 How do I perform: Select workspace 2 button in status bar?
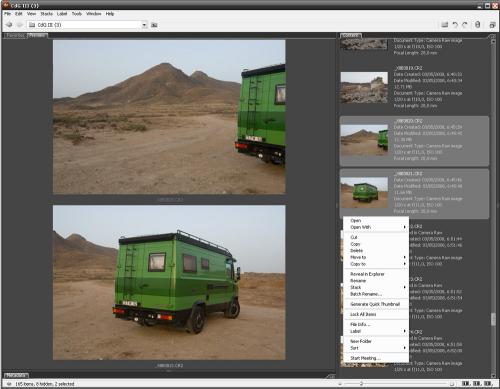pyautogui.click(x=477, y=384)
